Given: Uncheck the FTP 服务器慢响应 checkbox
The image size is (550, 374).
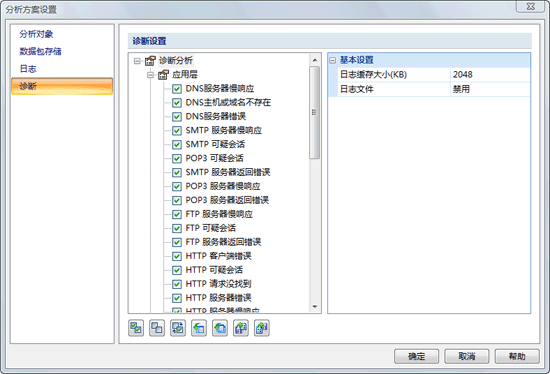Looking at the screenshot, I should [x=177, y=214].
